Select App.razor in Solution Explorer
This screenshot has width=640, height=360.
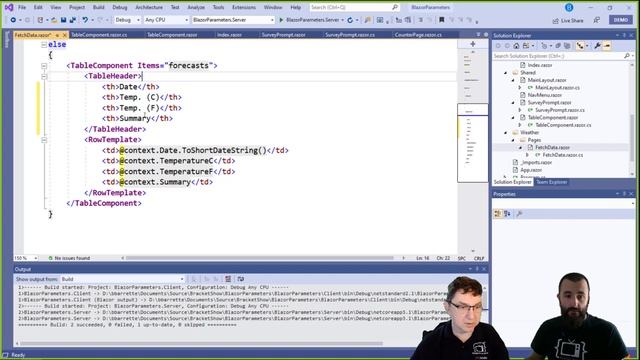(531, 170)
